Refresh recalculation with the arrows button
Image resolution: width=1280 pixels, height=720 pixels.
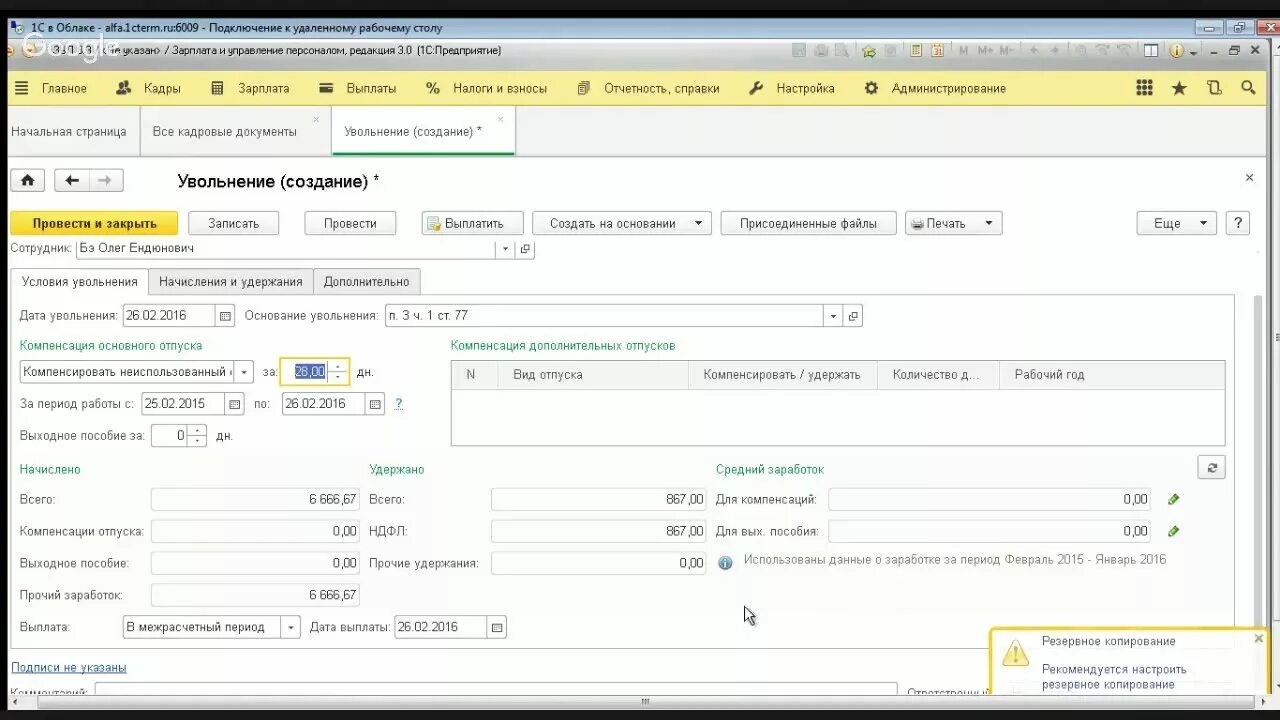point(1211,467)
